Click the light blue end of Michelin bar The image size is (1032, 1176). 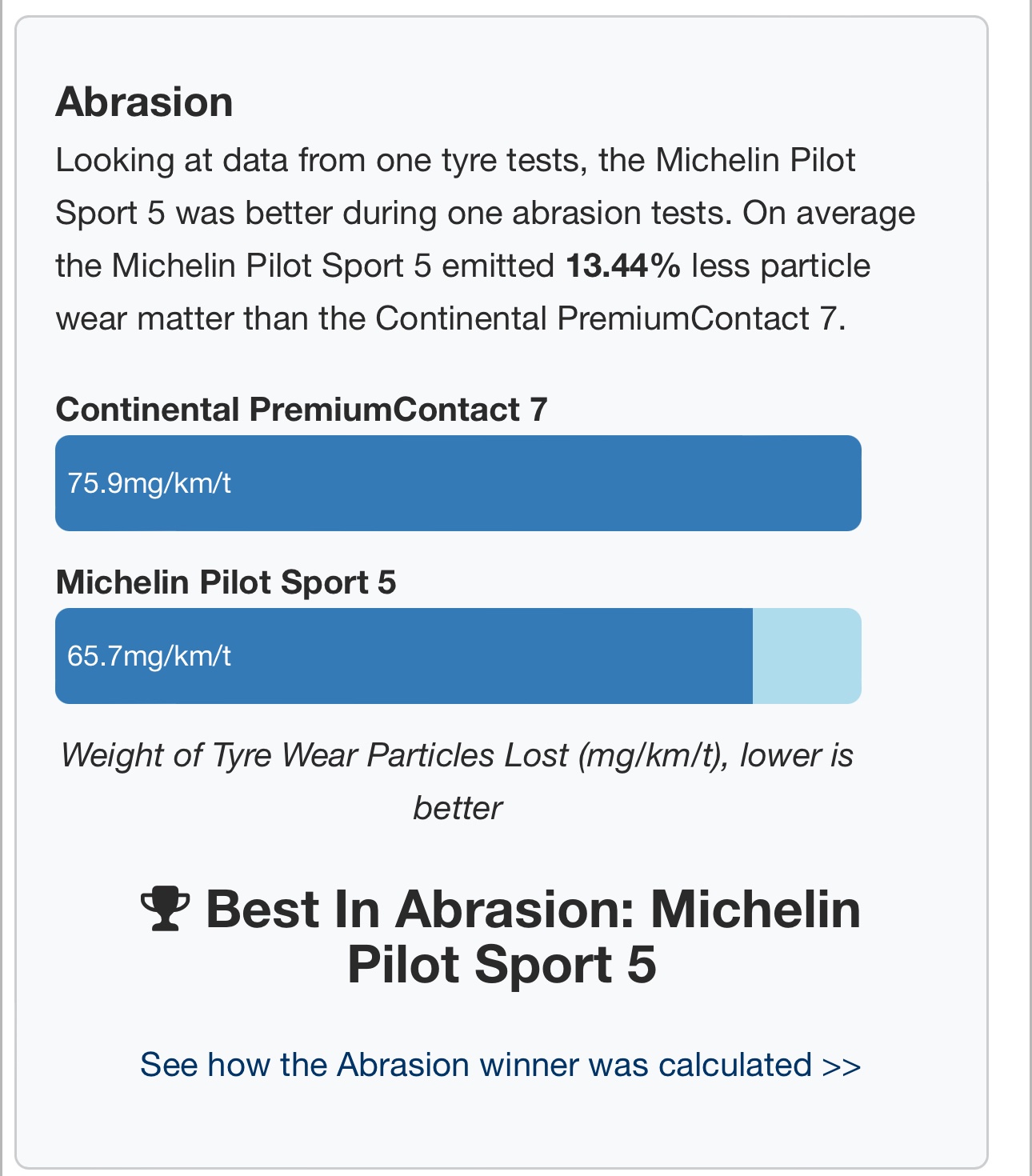point(807,656)
